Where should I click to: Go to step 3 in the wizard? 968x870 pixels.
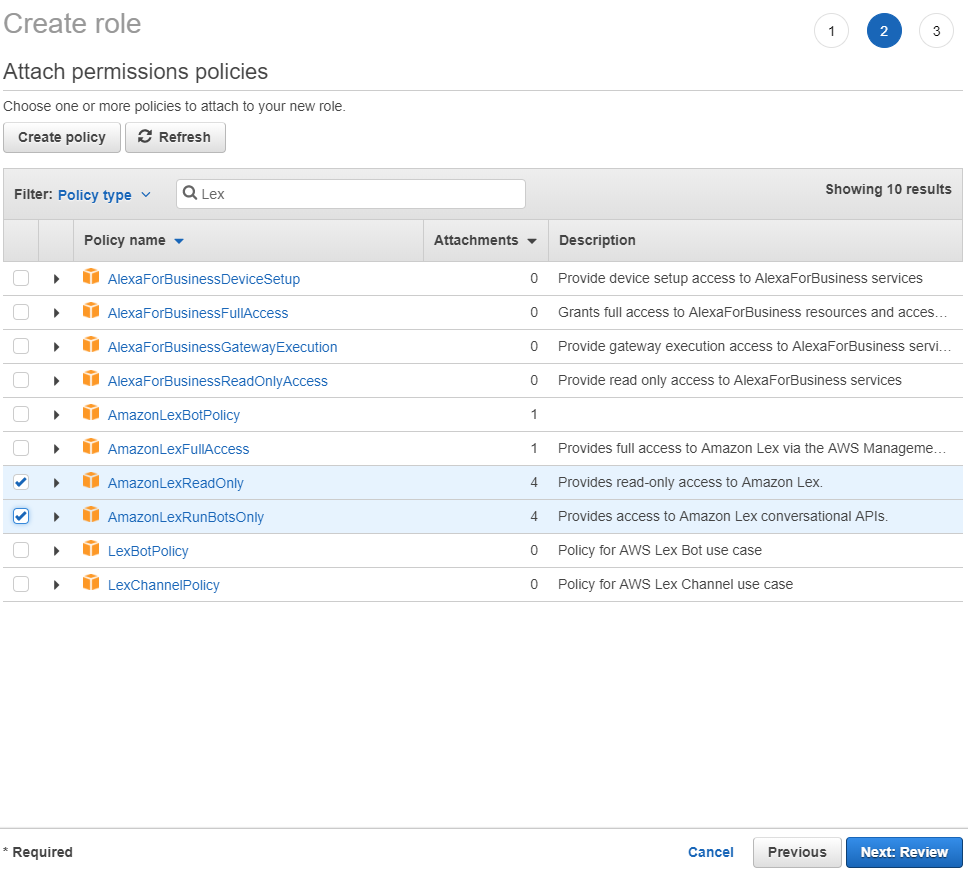coord(936,30)
